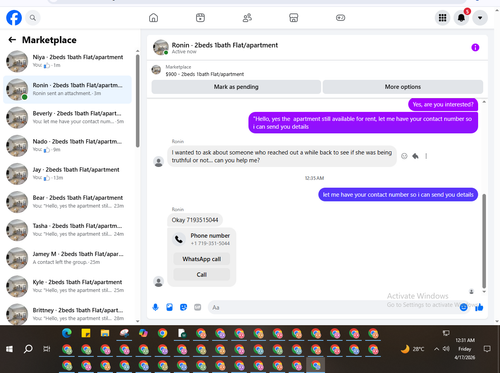Click Mark as pending button
Image resolution: width=500 pixels, height=373 pixels.
236,87
